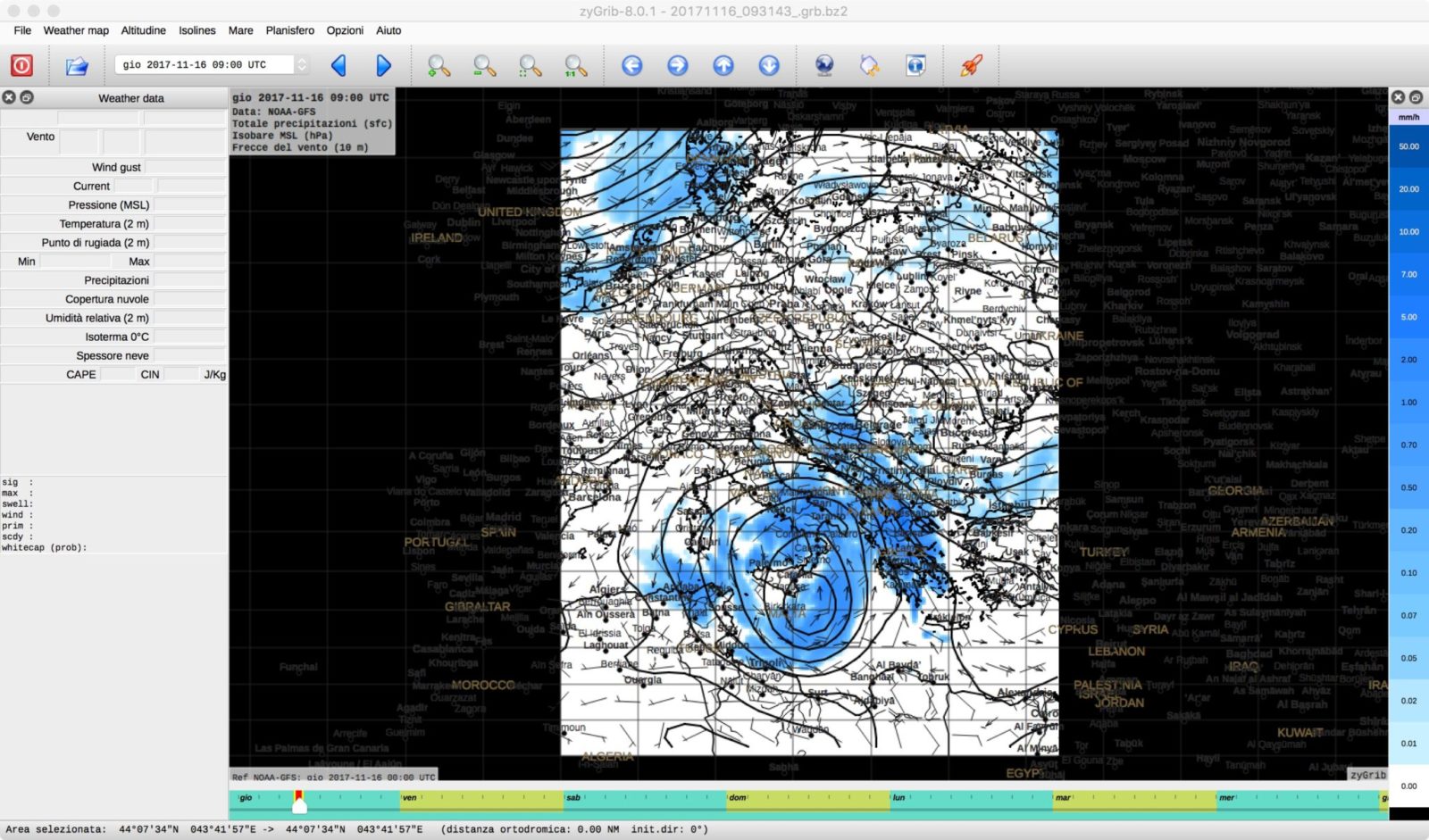The height and width of the screenshot is (840, 1429).
Task: Jump to 'sab' on the timeline
Action: tap(573, 798)
